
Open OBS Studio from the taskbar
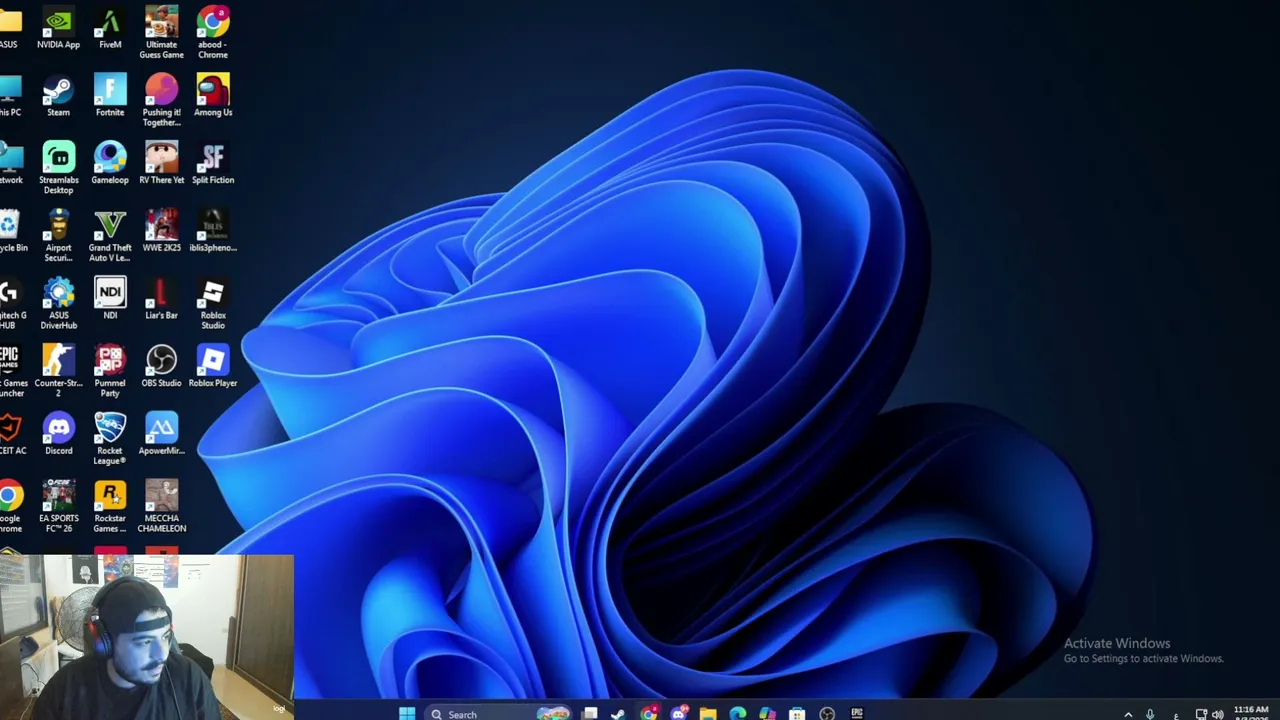pyautogui.click(x=827, y=713)
